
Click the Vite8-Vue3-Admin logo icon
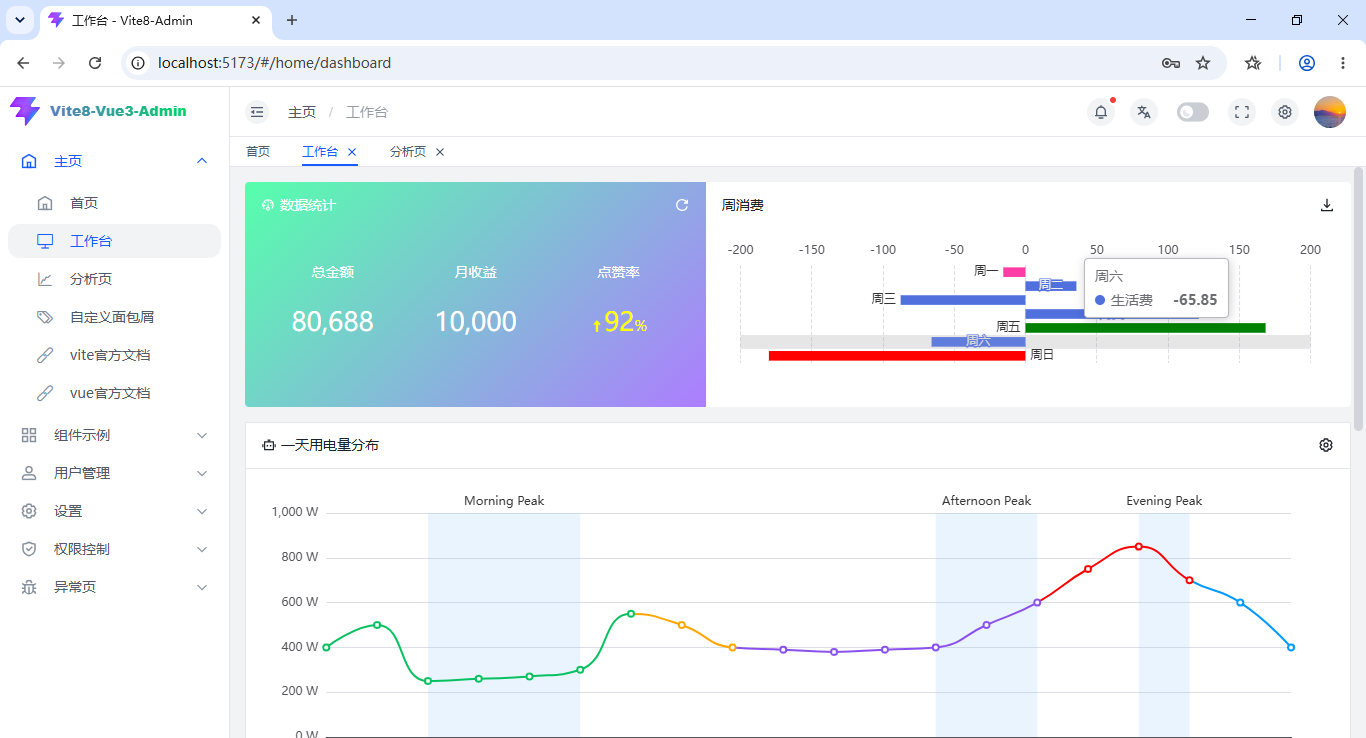coord(25,111)
